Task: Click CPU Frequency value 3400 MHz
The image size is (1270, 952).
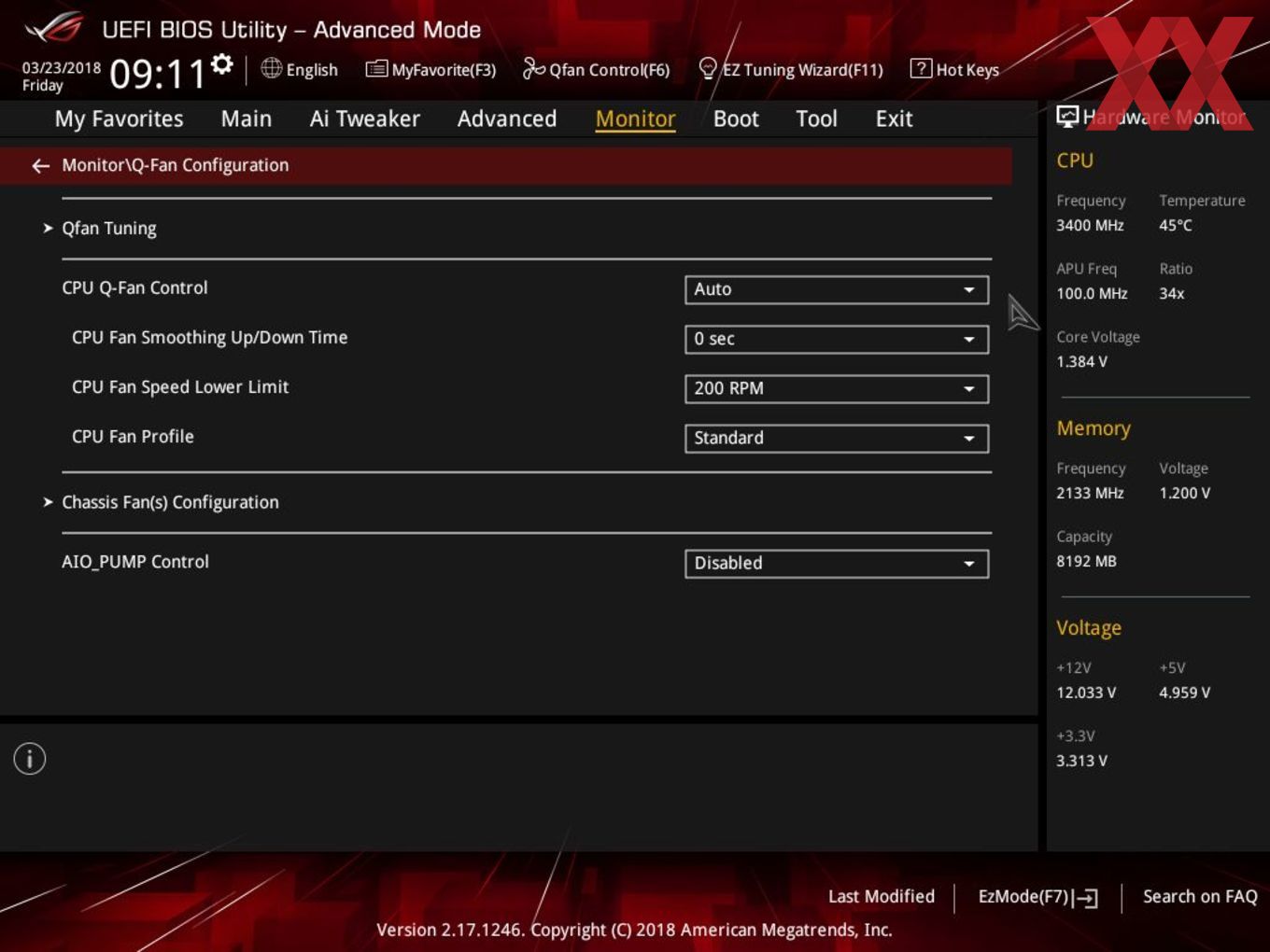Action: [1090, 225]
